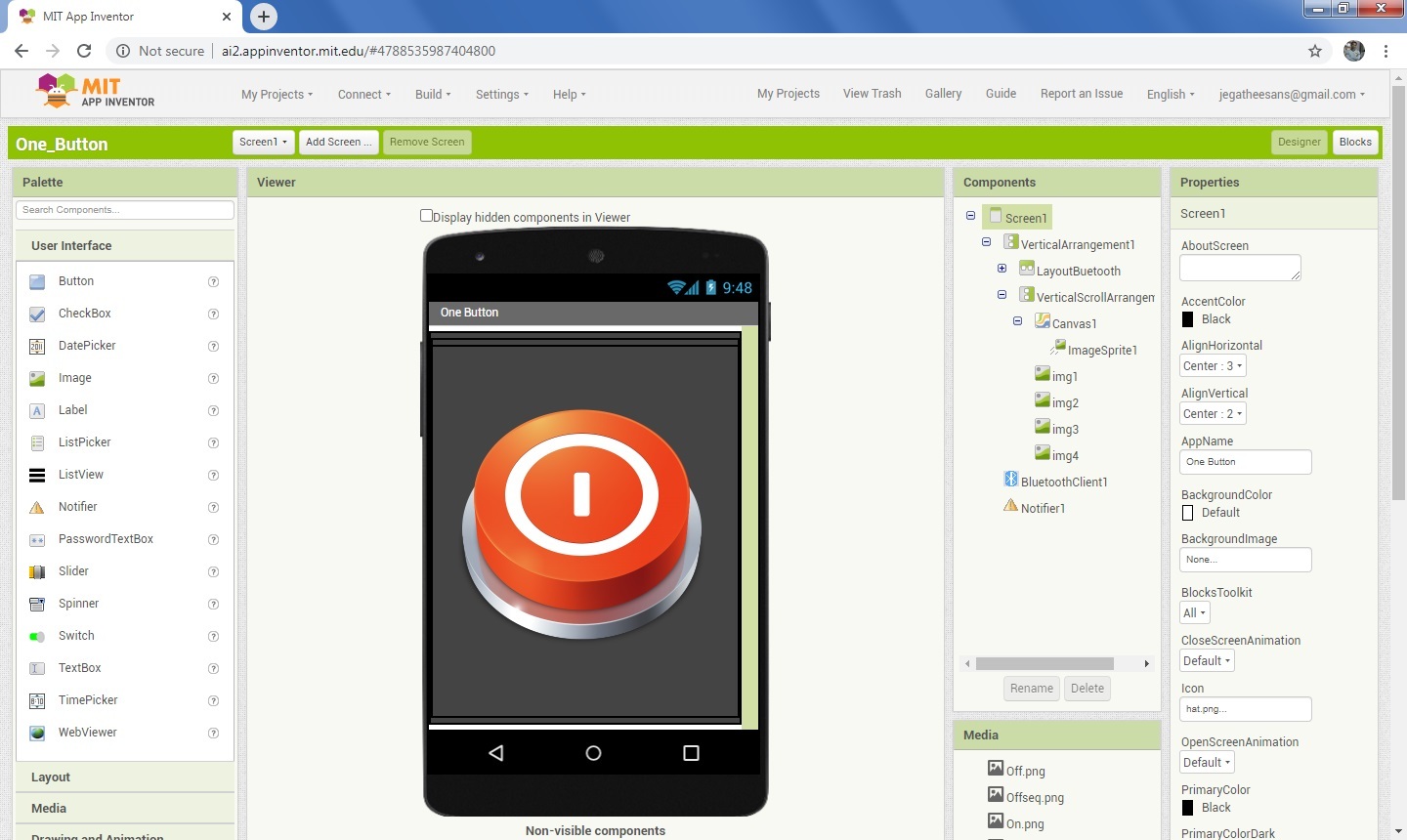1407x840 pixels.
Task: Reload the page with browser refresh icon
Action: (84, 51)
